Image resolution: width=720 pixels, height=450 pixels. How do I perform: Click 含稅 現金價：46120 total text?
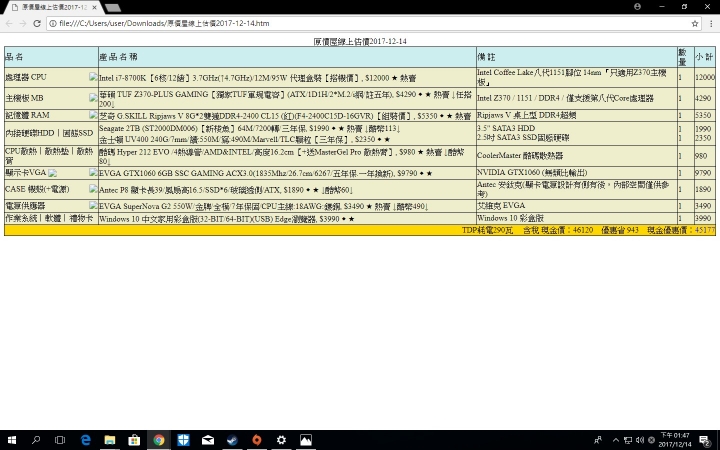coord(558,230)
